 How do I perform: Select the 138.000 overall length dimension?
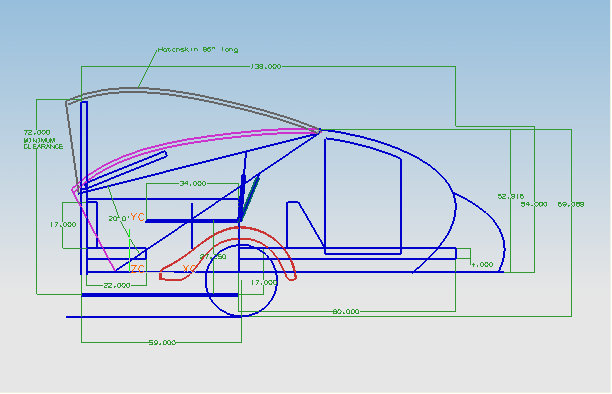click(265, 66)
